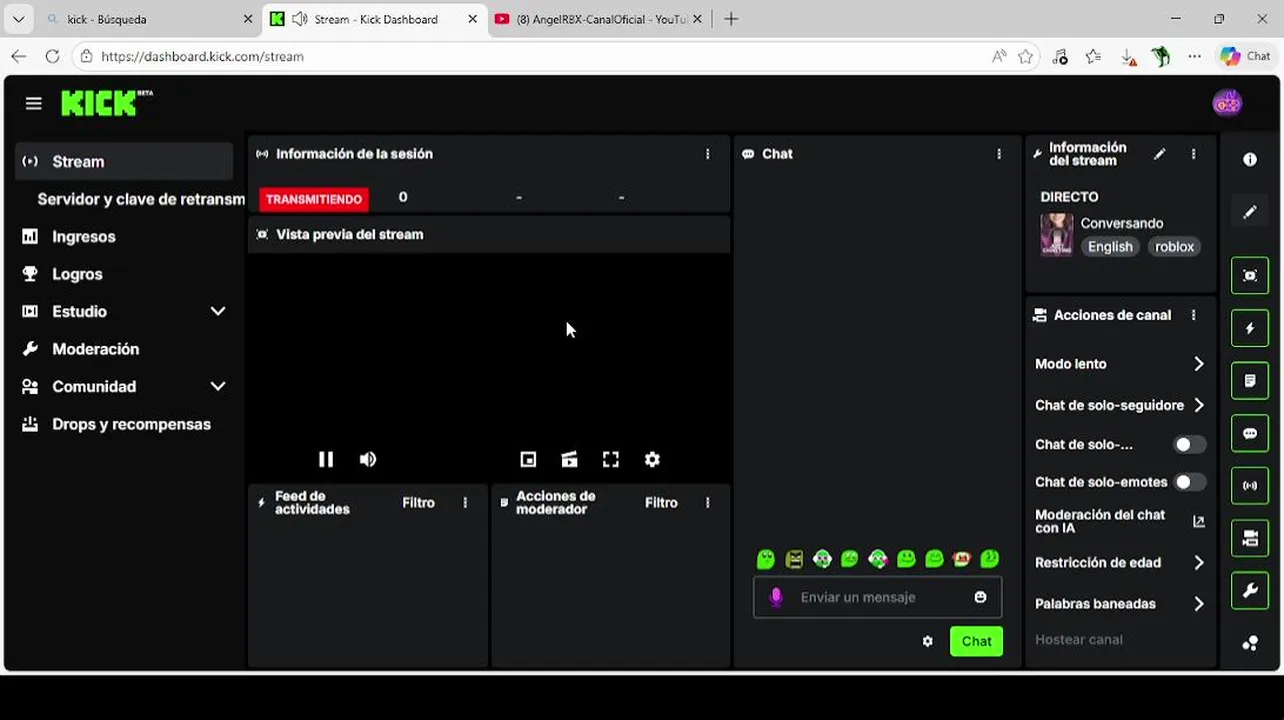Toggle wrench widget in right sidebar
1284x720 pixels.
pyautogui.click(x=1250, y=591)
